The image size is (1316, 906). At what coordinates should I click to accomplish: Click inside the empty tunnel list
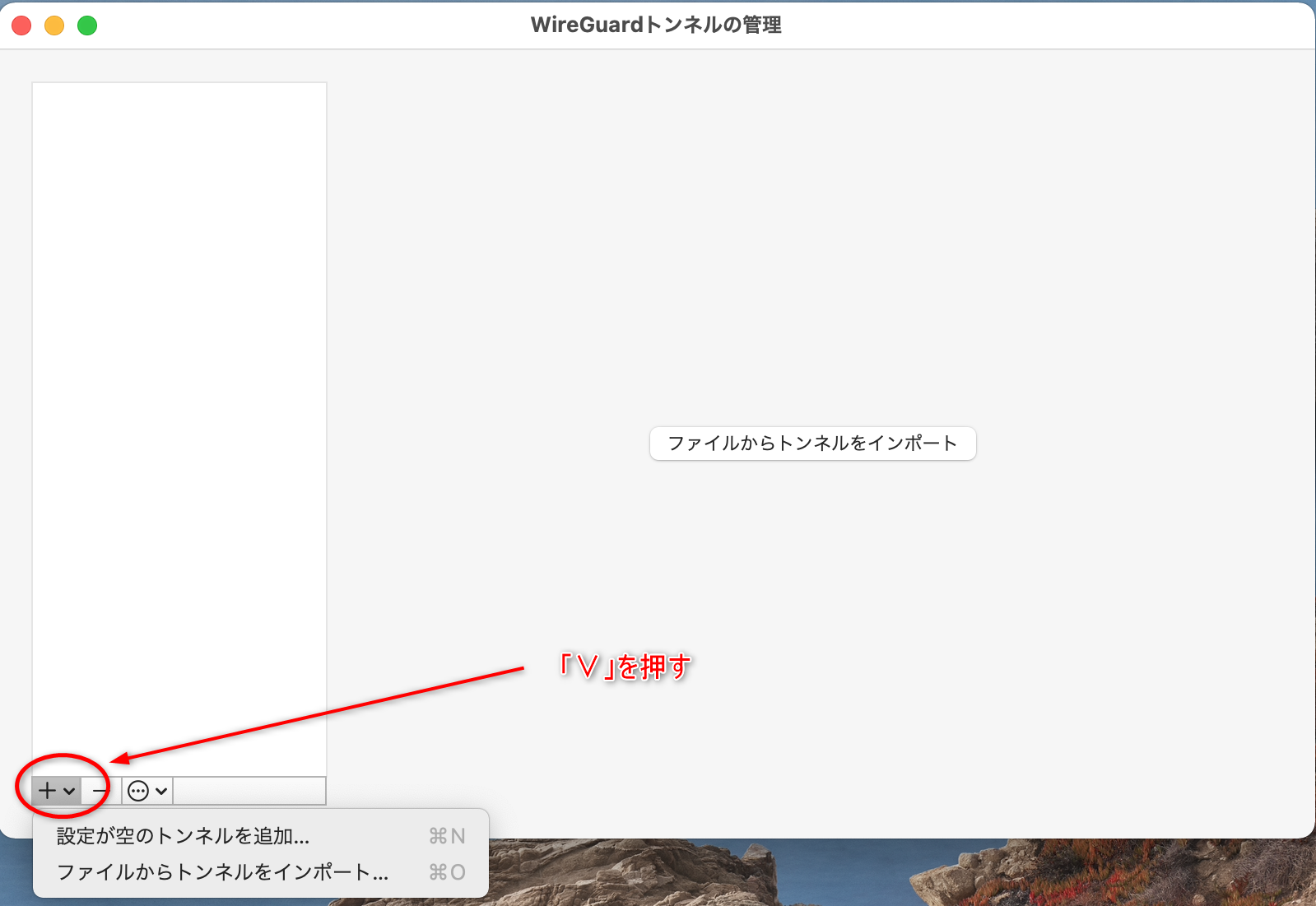pos(179,428)
